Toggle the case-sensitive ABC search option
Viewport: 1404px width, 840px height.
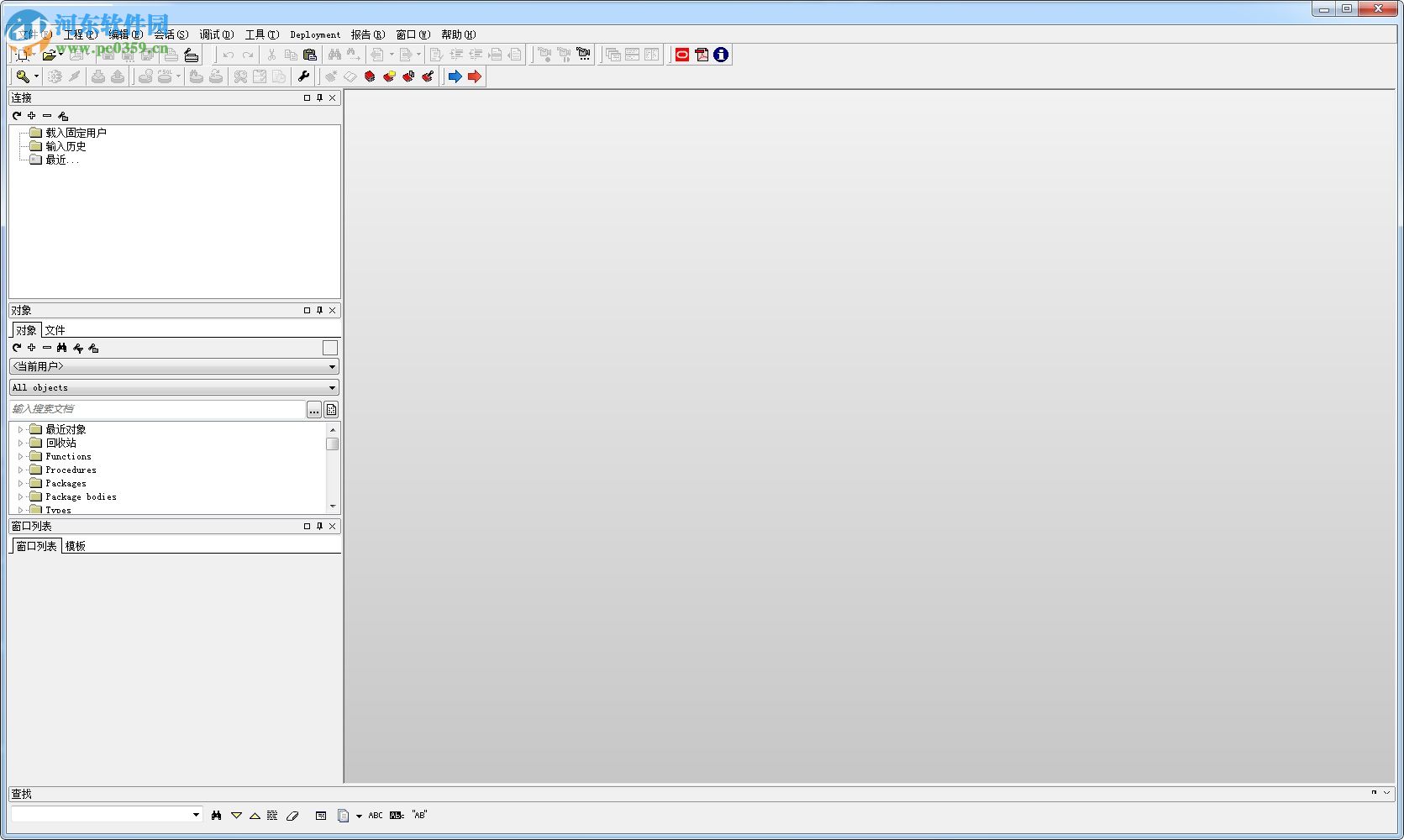376,816
